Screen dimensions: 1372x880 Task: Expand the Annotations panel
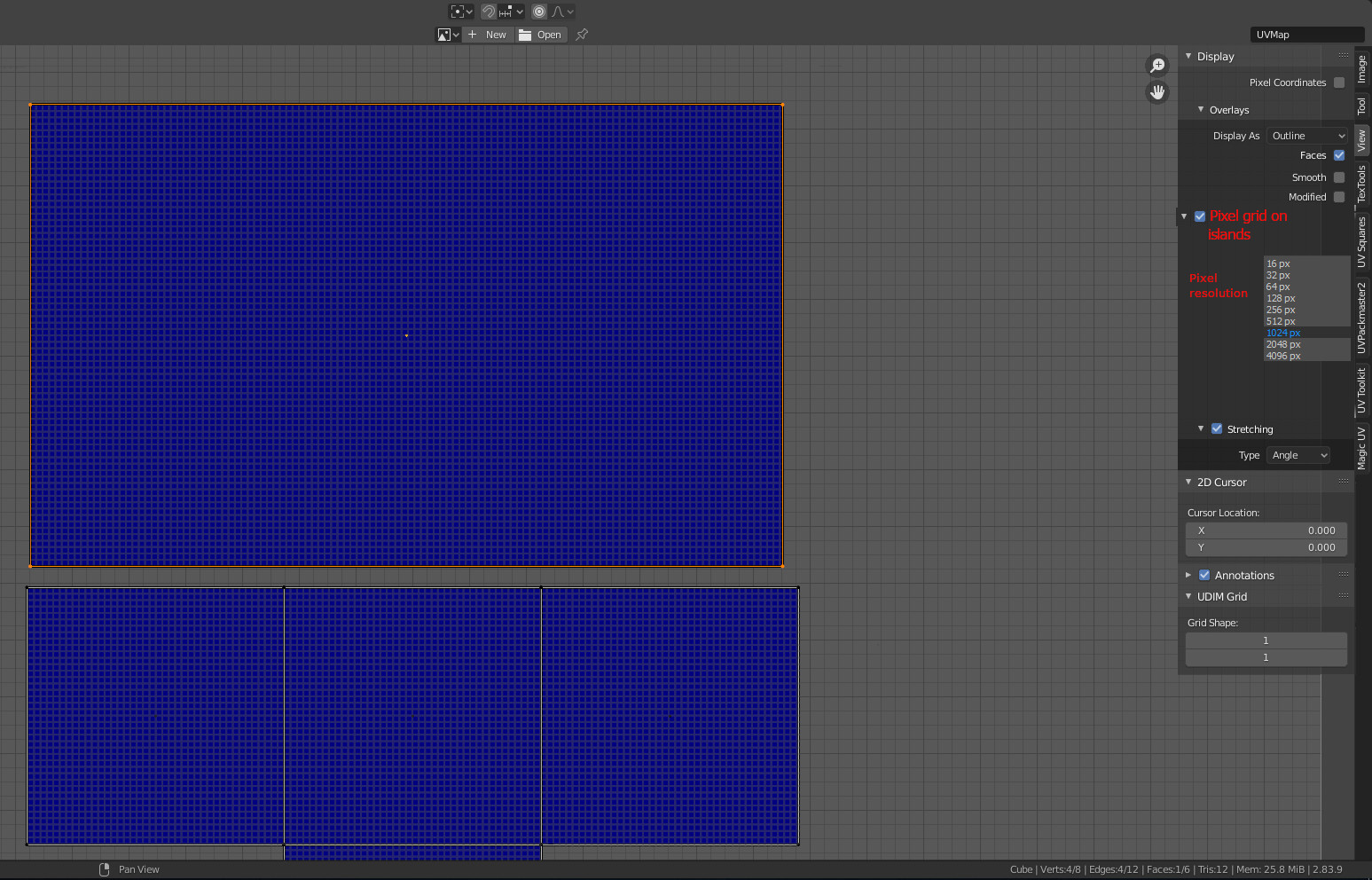click(x=1188, y=575)
